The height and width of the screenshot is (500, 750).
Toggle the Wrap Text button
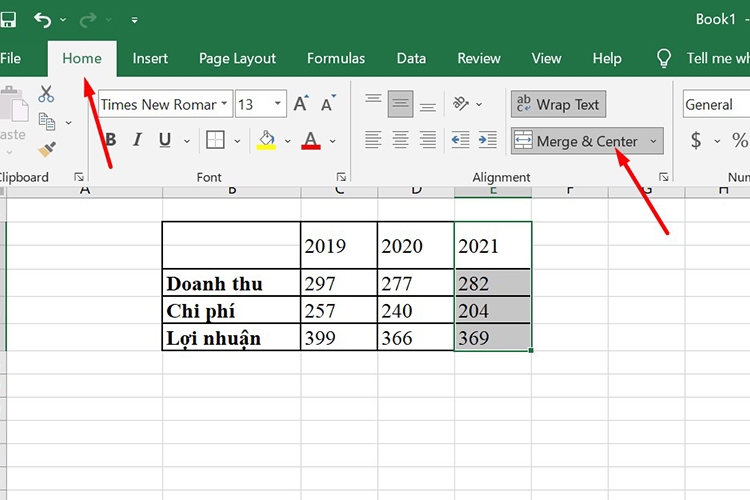(x=558, y=104)
